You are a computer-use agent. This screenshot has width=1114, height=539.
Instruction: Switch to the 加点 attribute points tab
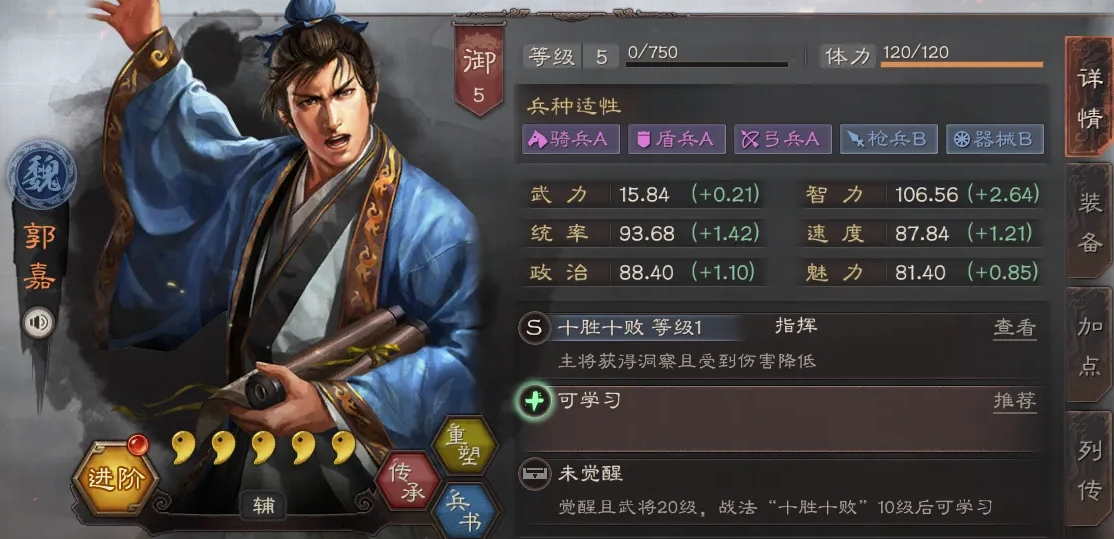[x=1089, y=344]
